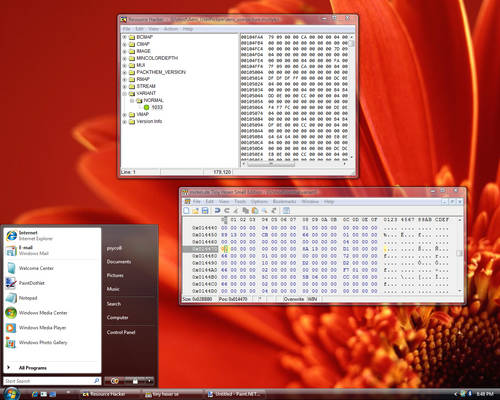Expand the CMAP folder node
The image size is (500, 400).
(x=125, y=44)
